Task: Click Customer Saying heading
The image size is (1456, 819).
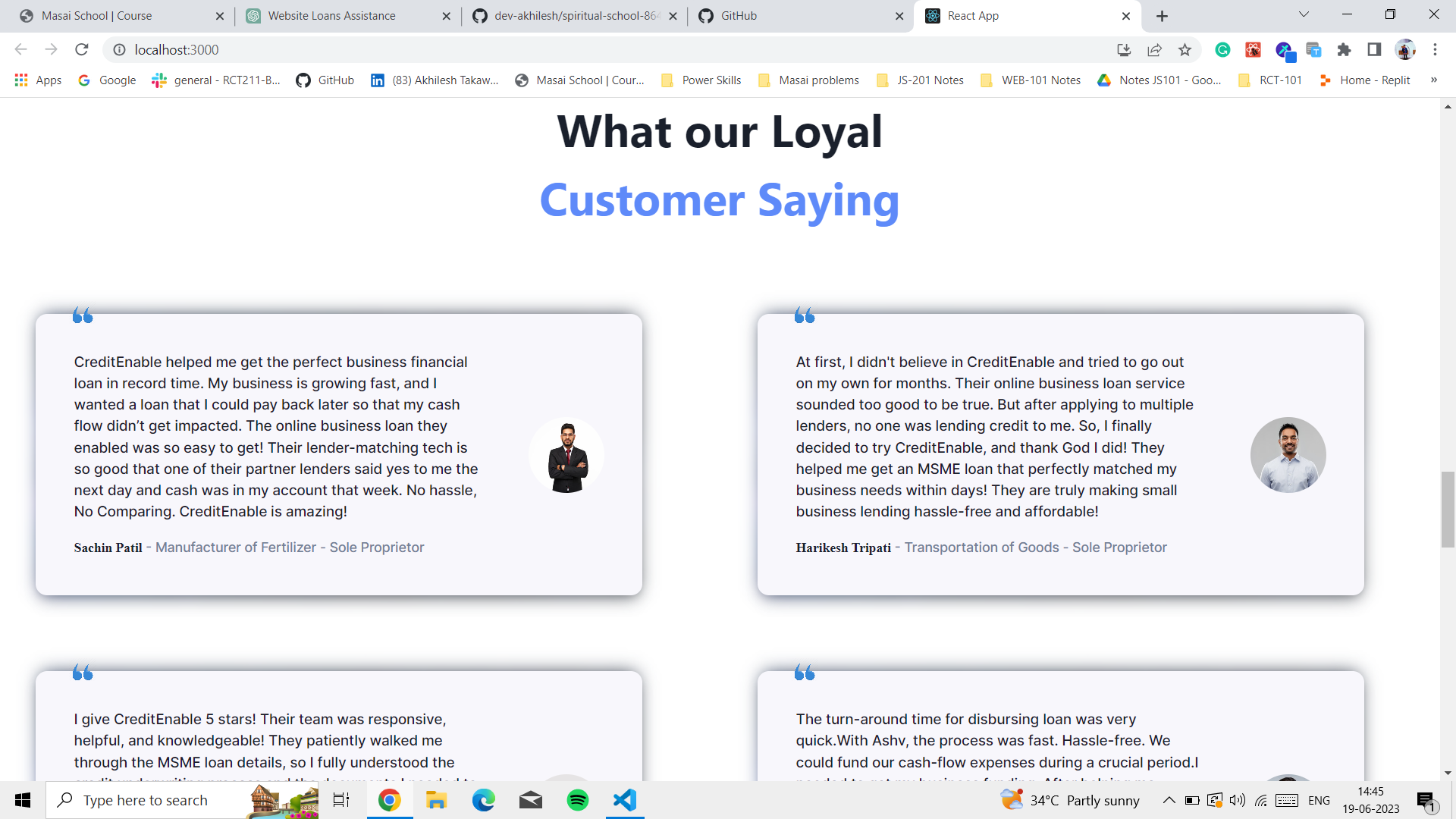Action: coord(719,200)
